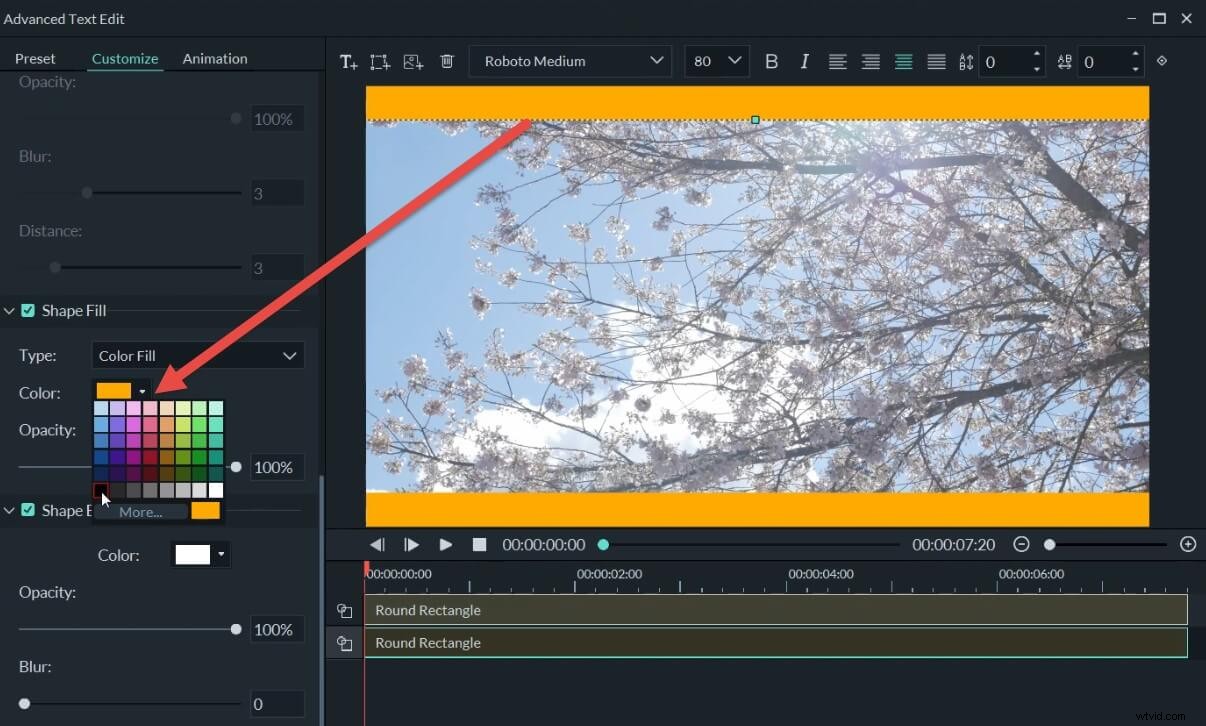Click the keyframe diamond icon in the toolbar

1162,61
